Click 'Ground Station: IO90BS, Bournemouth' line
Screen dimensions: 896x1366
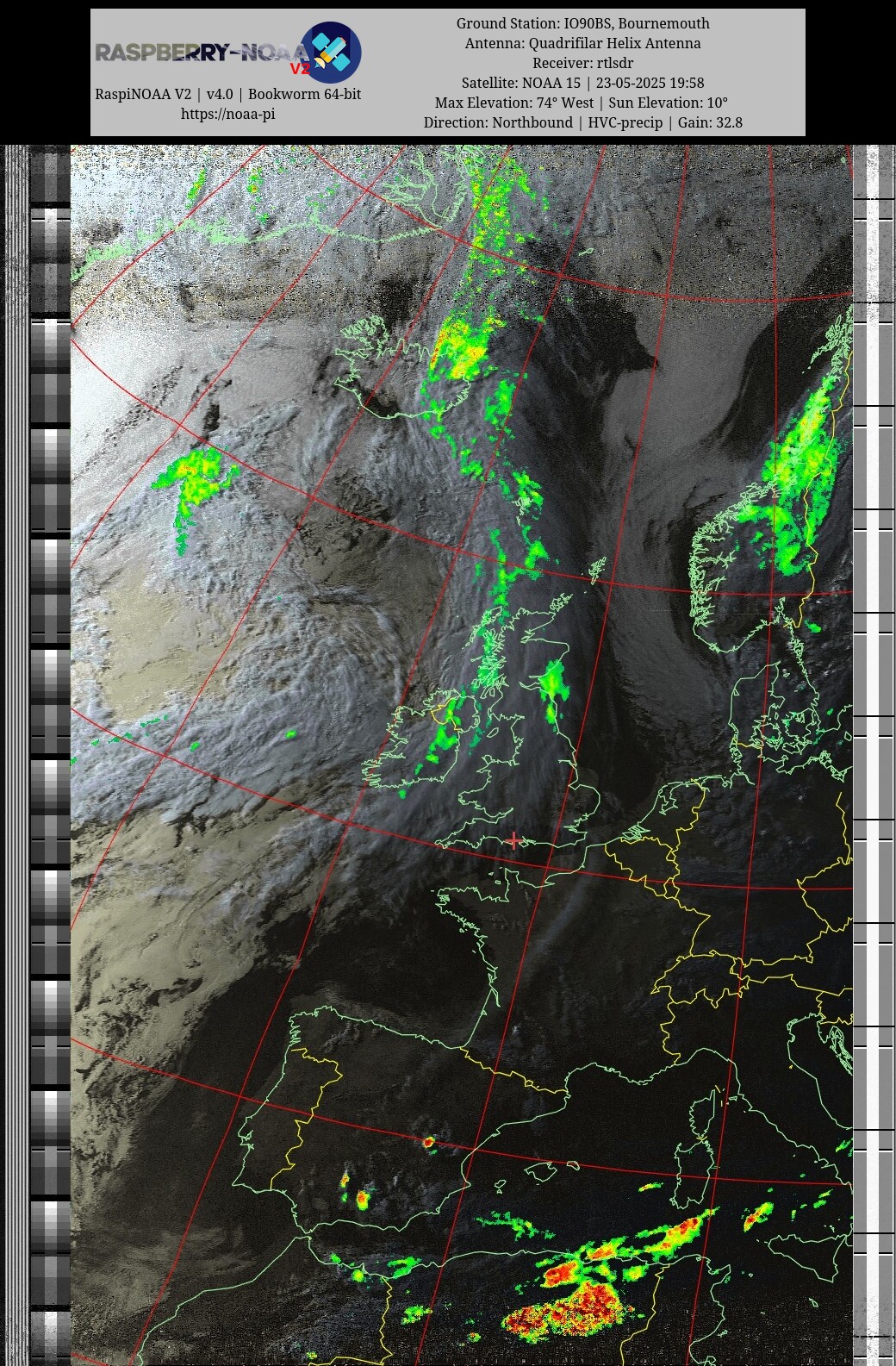pos(583,23)
